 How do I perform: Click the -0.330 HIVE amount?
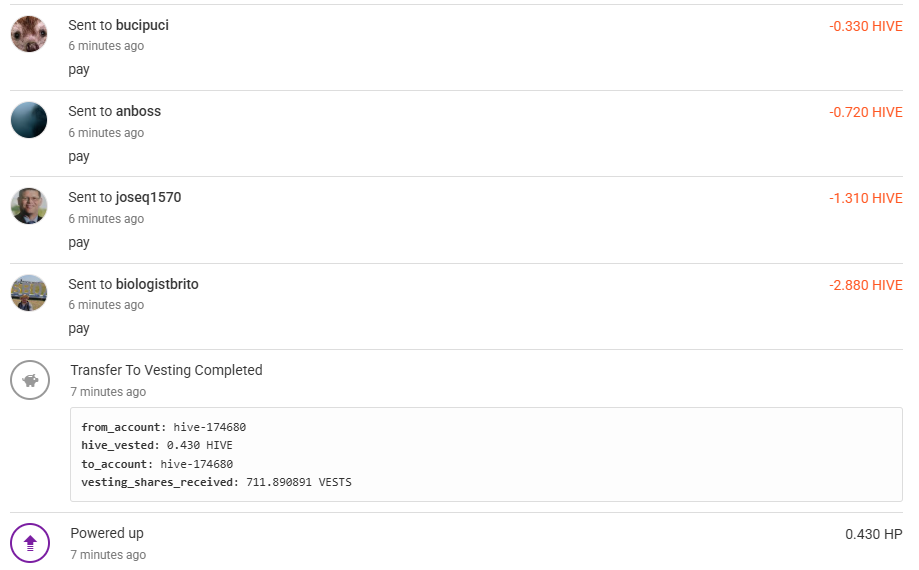pos(865,26)
